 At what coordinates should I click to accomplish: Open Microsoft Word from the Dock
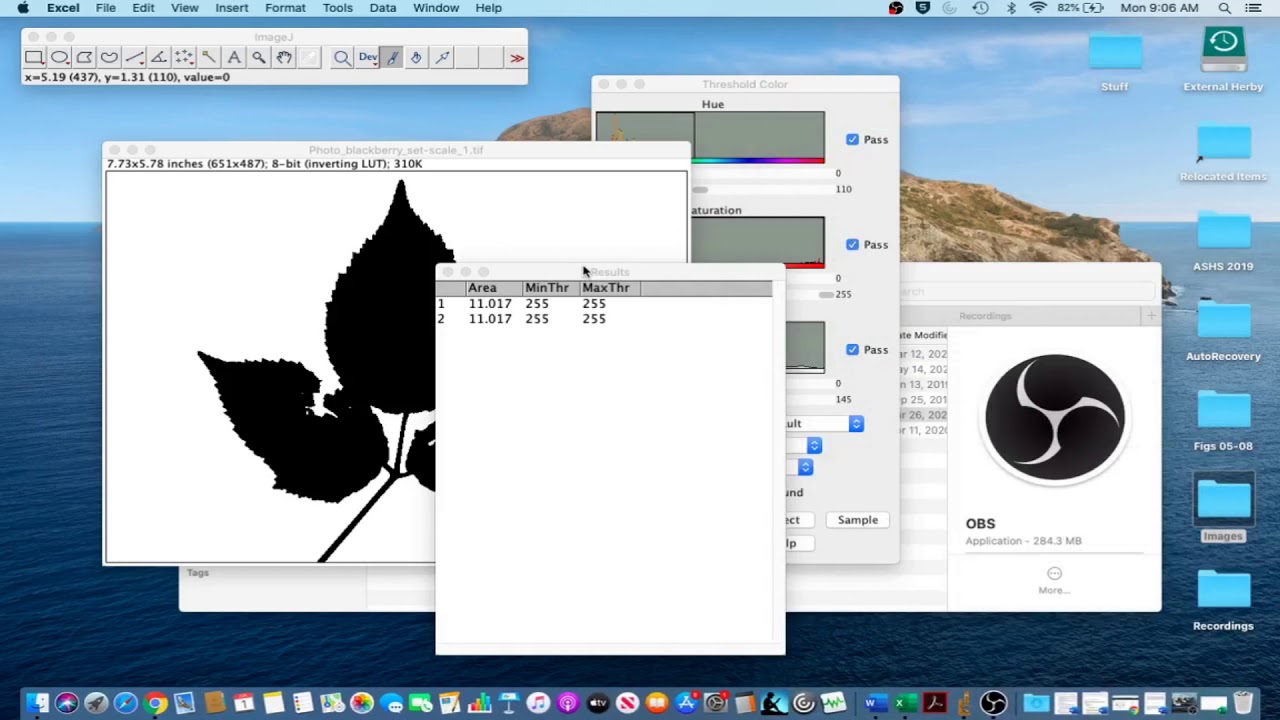point(876,703)
